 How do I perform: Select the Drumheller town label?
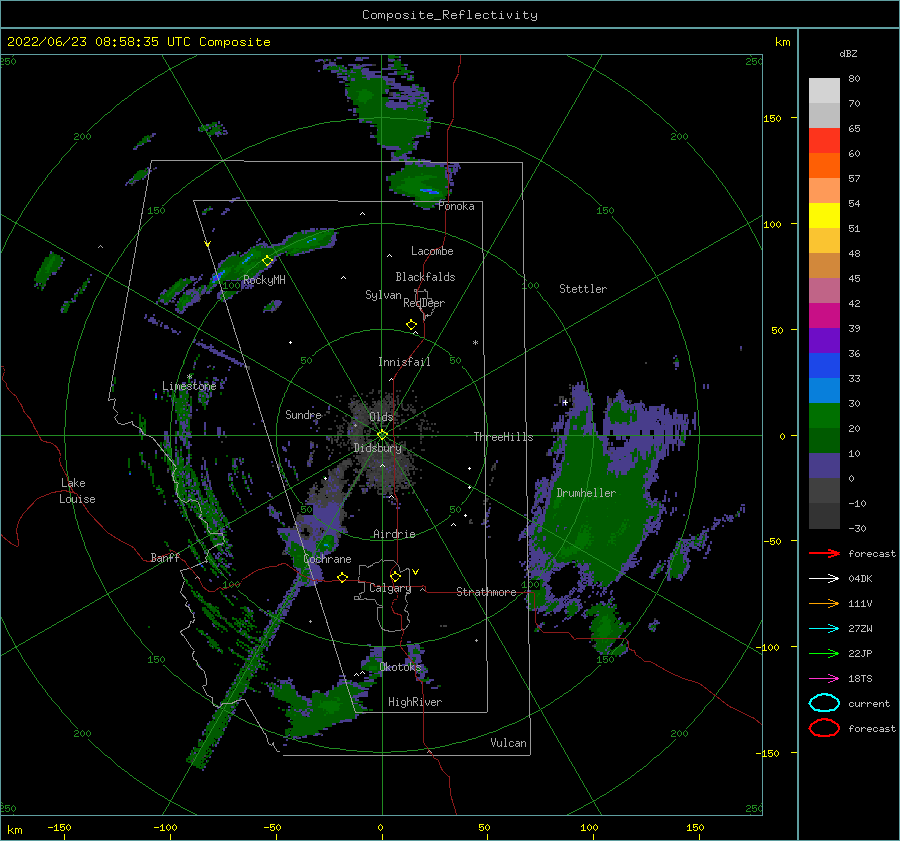(586, 493)
